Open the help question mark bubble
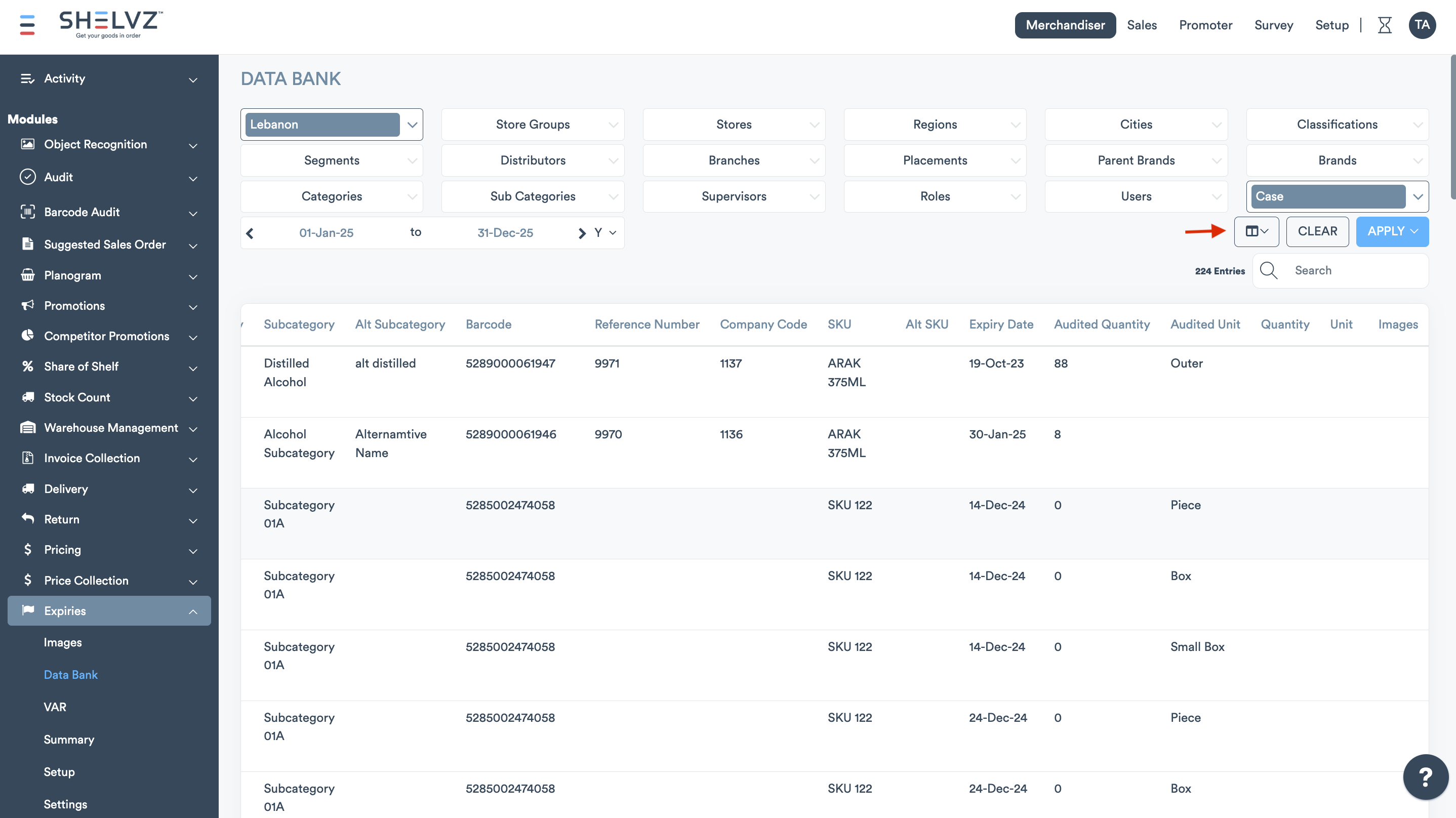 pos(1425,776)
